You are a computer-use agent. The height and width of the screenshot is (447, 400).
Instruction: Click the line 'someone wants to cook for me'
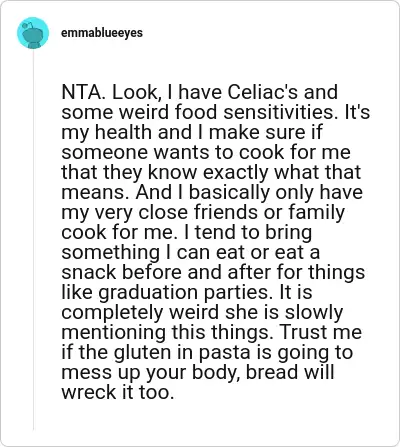coord(206,152)
